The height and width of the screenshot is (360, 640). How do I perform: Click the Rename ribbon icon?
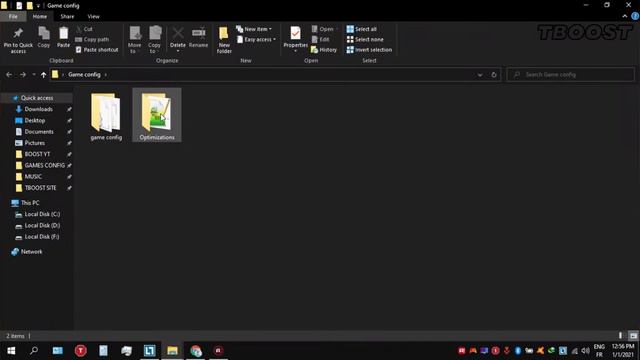click(x=198, y=38)
